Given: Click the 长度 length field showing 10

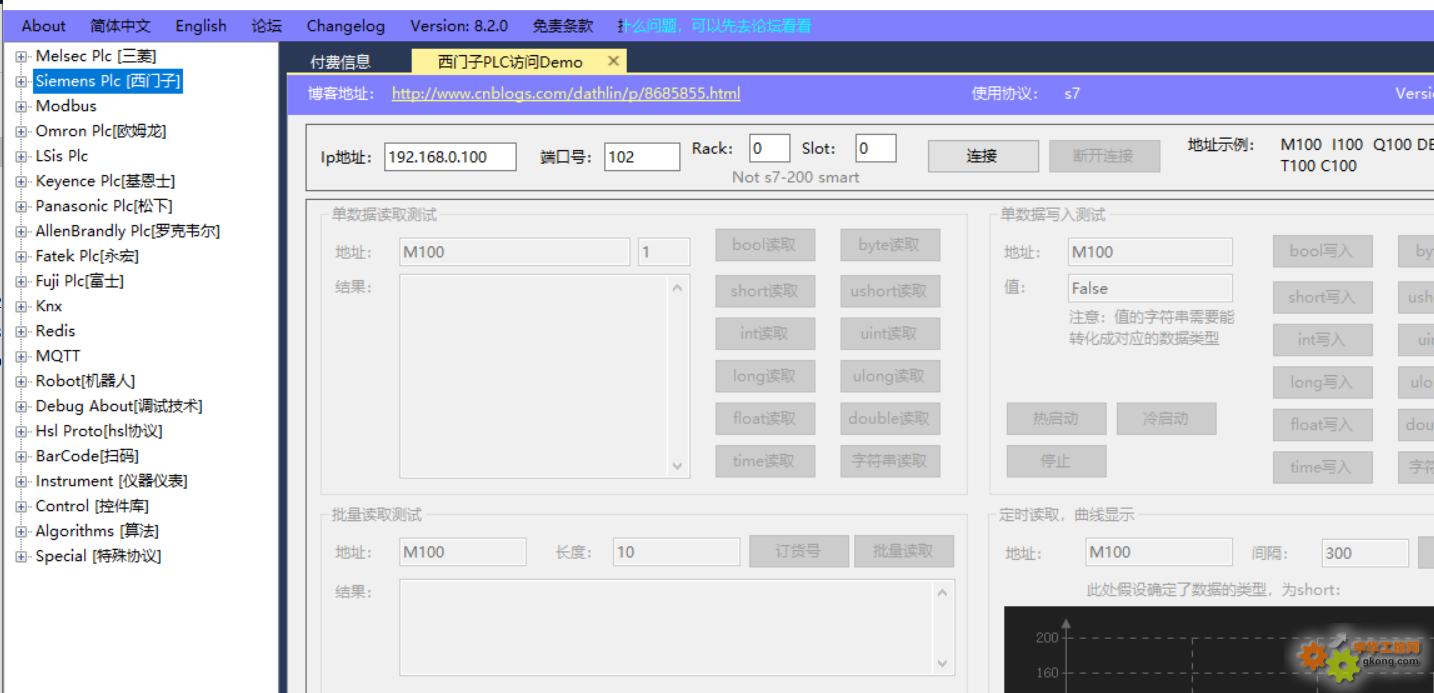Looking at the screenshot, I should (x=676, y=552).
